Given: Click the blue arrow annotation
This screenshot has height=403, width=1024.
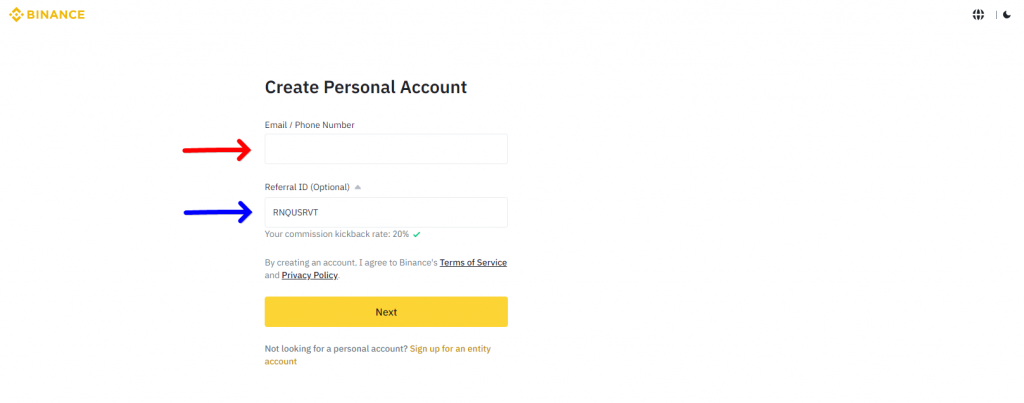Looking at the screenshot, I should (216, 211).
